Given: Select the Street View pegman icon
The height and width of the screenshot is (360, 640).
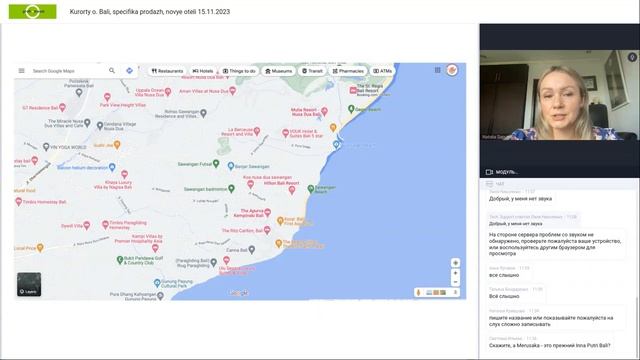Looking at the screenshot, I should (418, 292).
